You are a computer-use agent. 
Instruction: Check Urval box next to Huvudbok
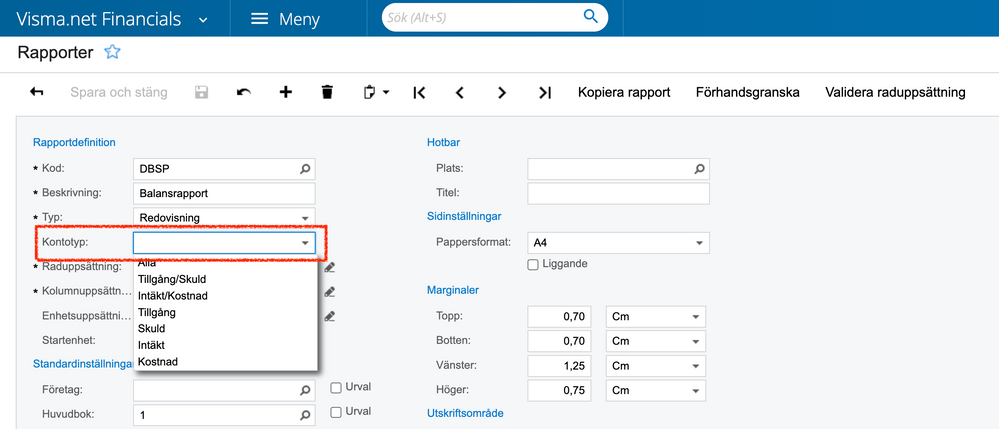tap(336, 412)
